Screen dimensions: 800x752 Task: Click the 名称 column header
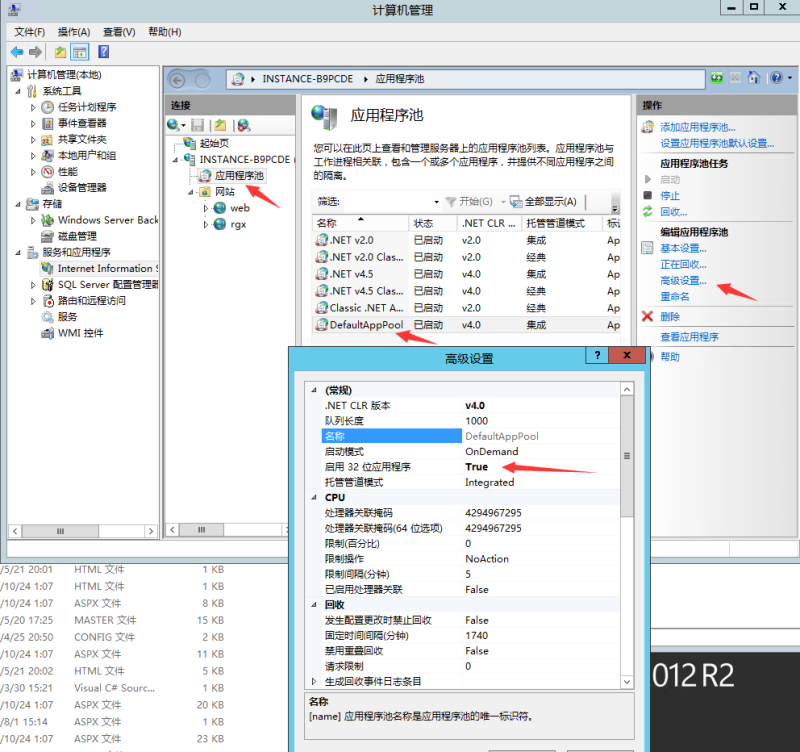pyautogui.click(x=360, y=223)
